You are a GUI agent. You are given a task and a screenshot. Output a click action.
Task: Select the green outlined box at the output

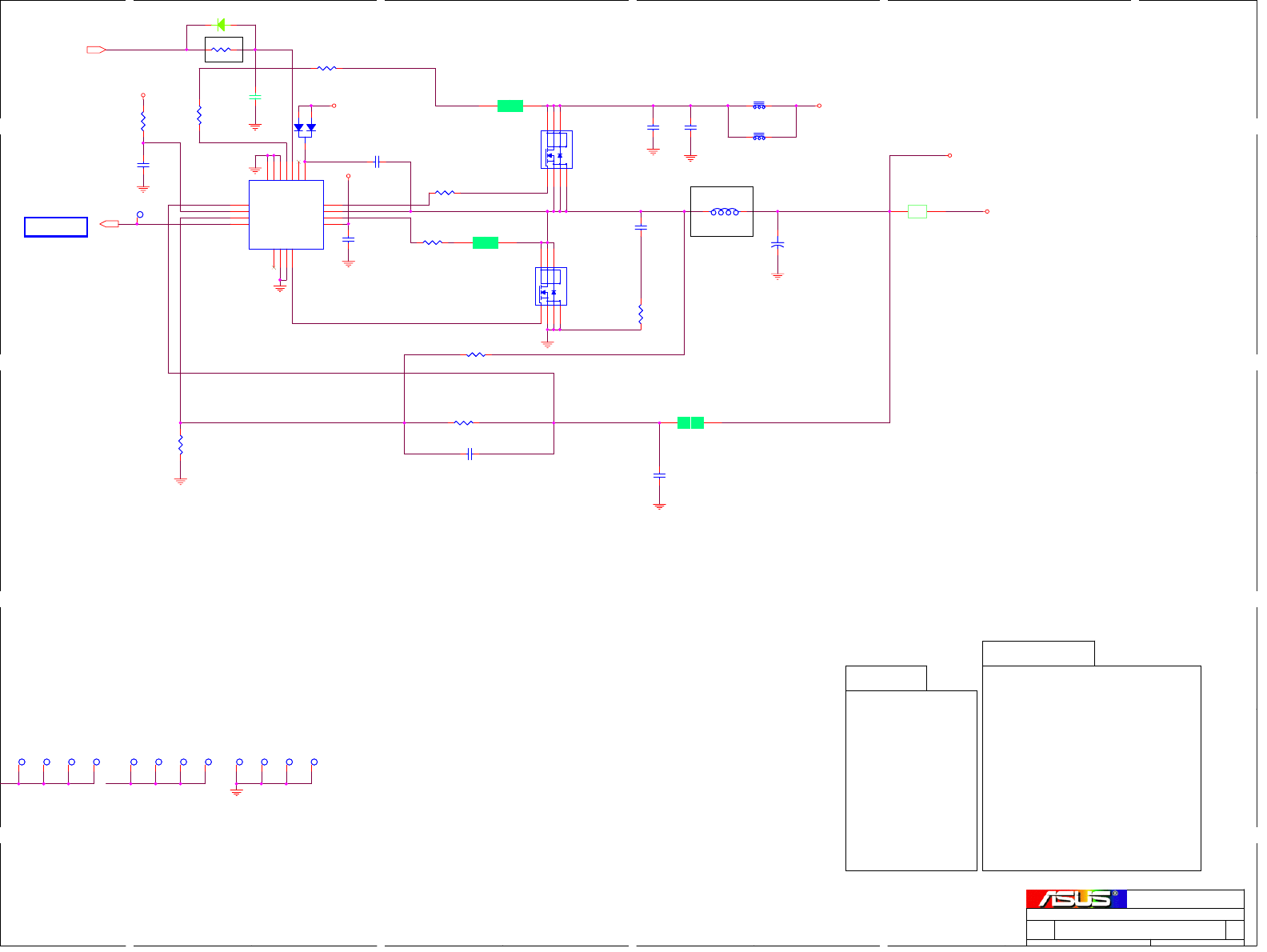917,211
